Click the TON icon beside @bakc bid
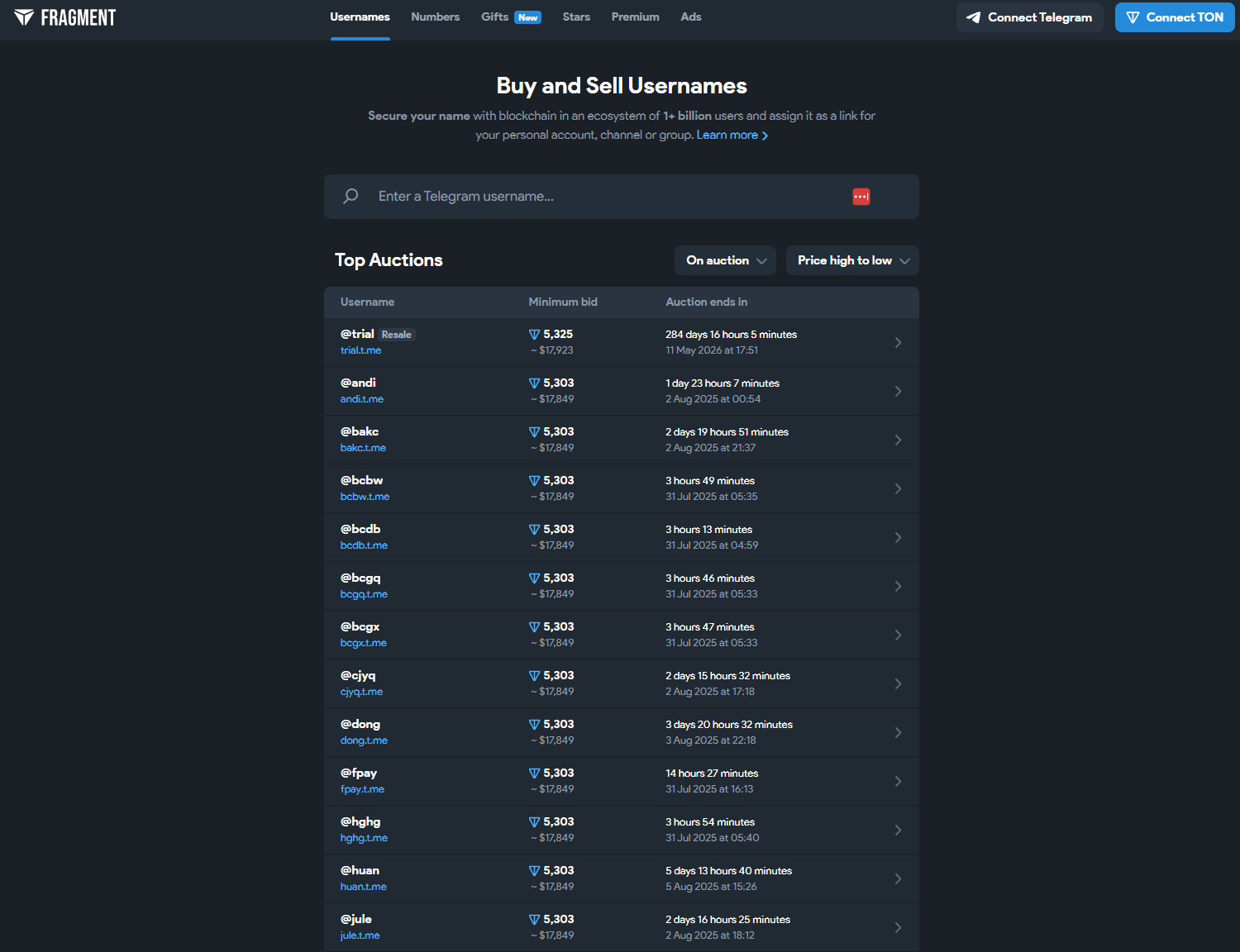This screenshot has width=1240, height=952. (534, 432)
